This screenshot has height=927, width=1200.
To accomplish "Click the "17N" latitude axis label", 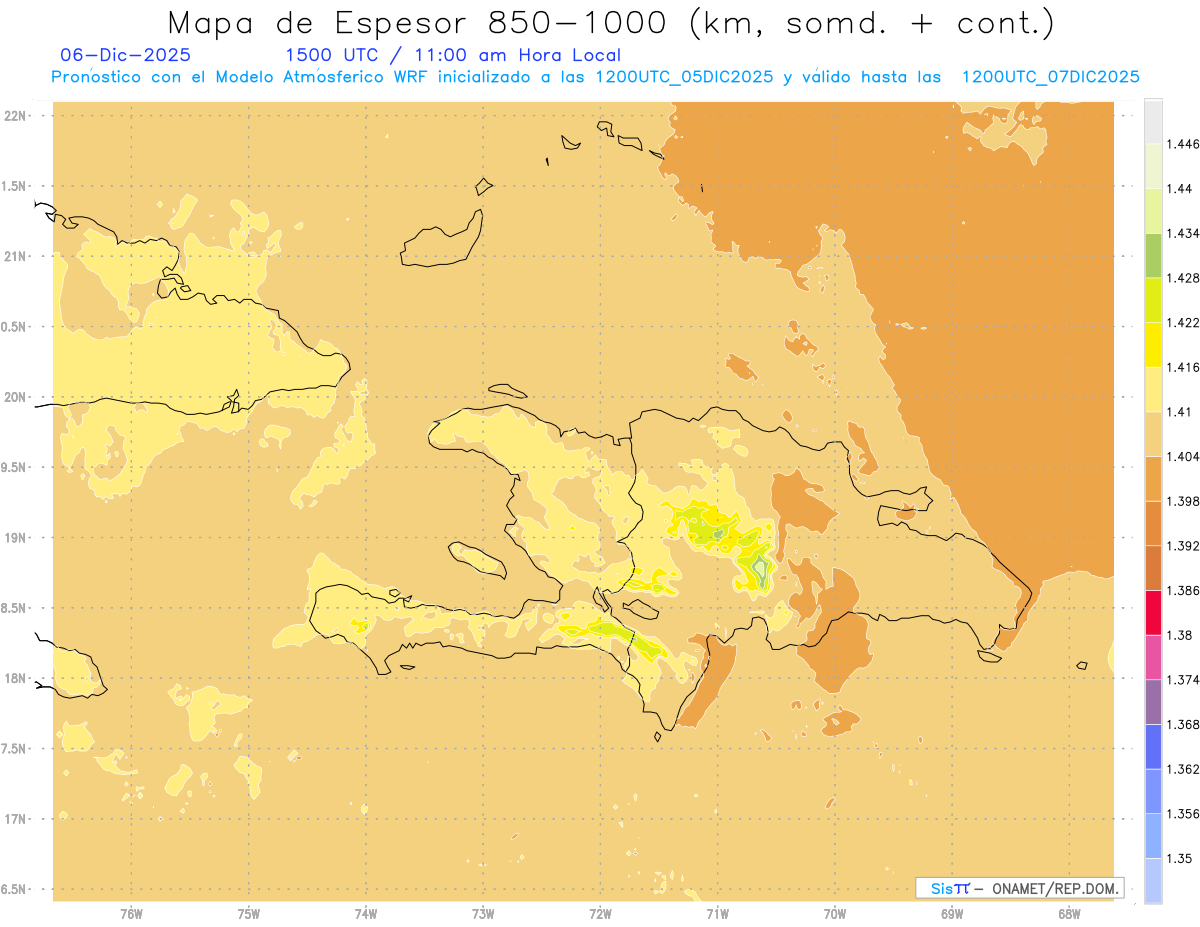I will (15, 819).
